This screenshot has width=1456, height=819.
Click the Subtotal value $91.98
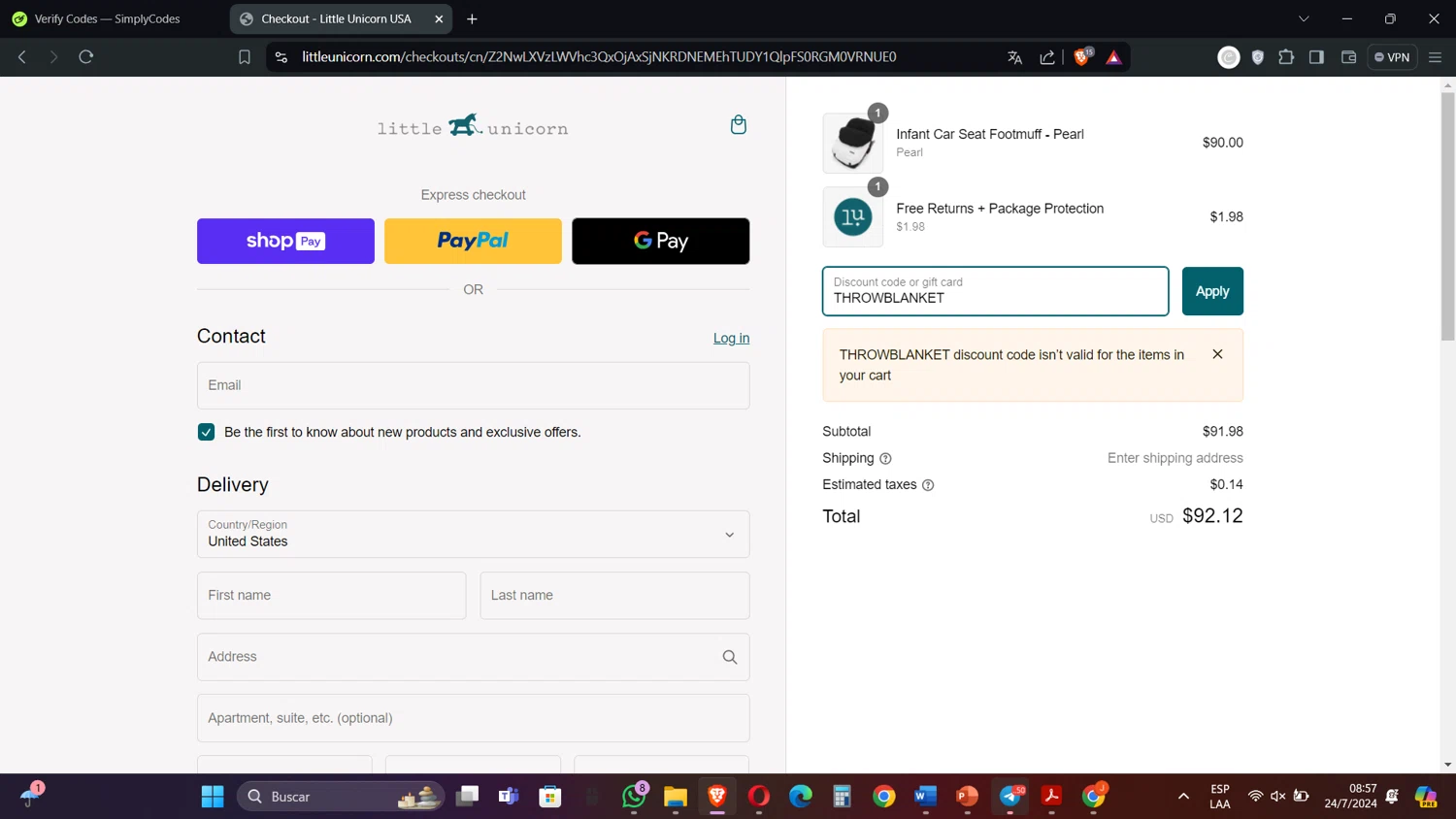pos(1222,432)
